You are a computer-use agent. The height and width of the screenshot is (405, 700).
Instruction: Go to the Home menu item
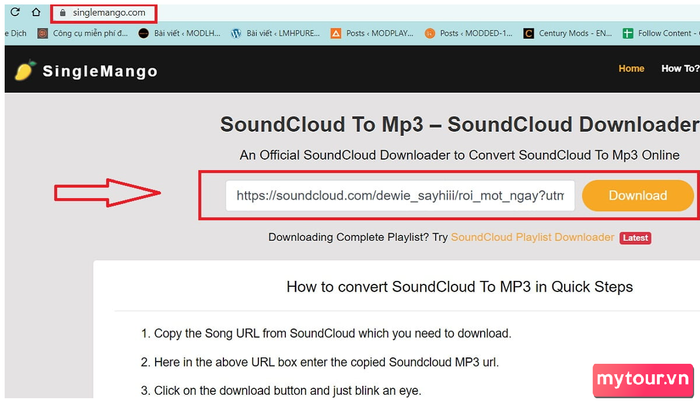631,68
